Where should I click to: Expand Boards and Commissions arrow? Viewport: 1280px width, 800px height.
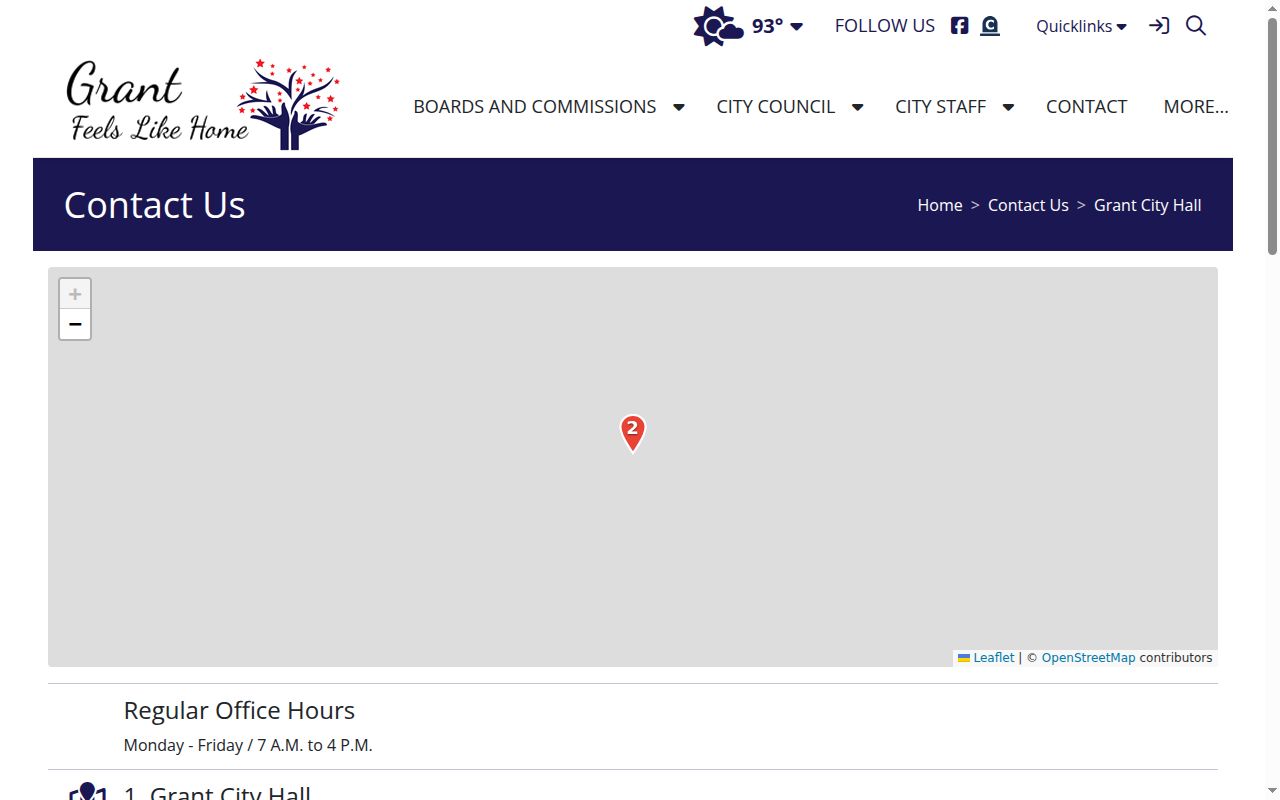coord(678,107)
